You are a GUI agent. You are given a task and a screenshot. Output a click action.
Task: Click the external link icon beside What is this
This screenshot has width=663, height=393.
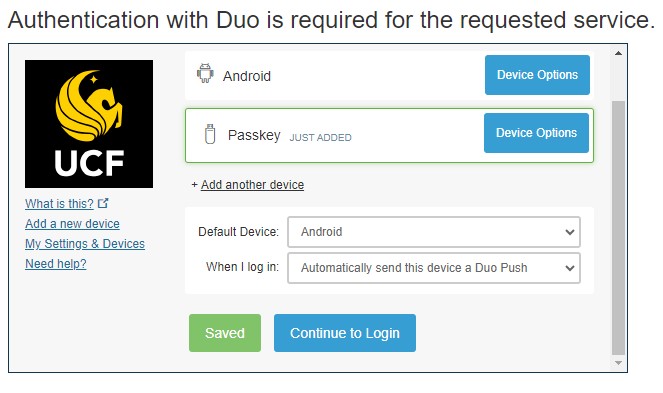103,203
